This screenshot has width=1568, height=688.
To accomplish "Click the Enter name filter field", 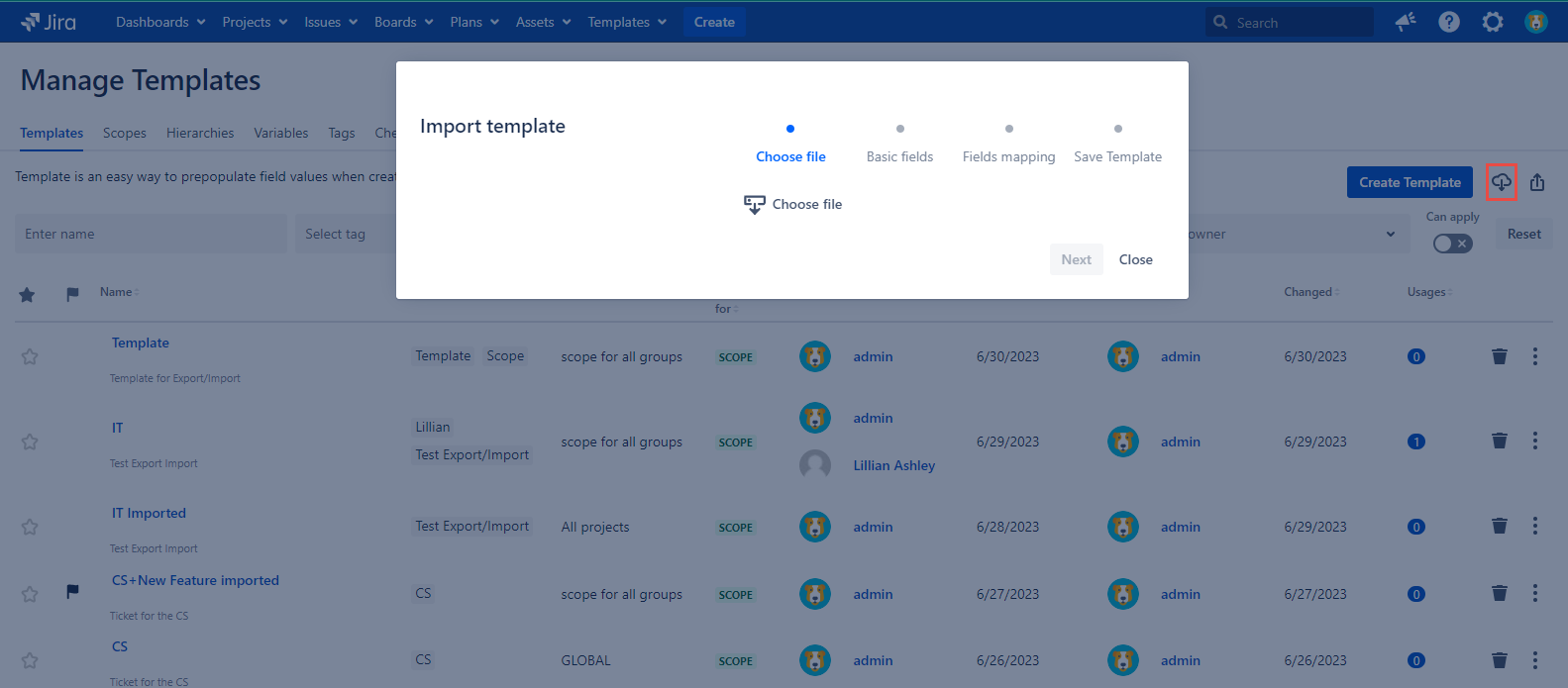I will pyautogui.click(x=151, y=235).
